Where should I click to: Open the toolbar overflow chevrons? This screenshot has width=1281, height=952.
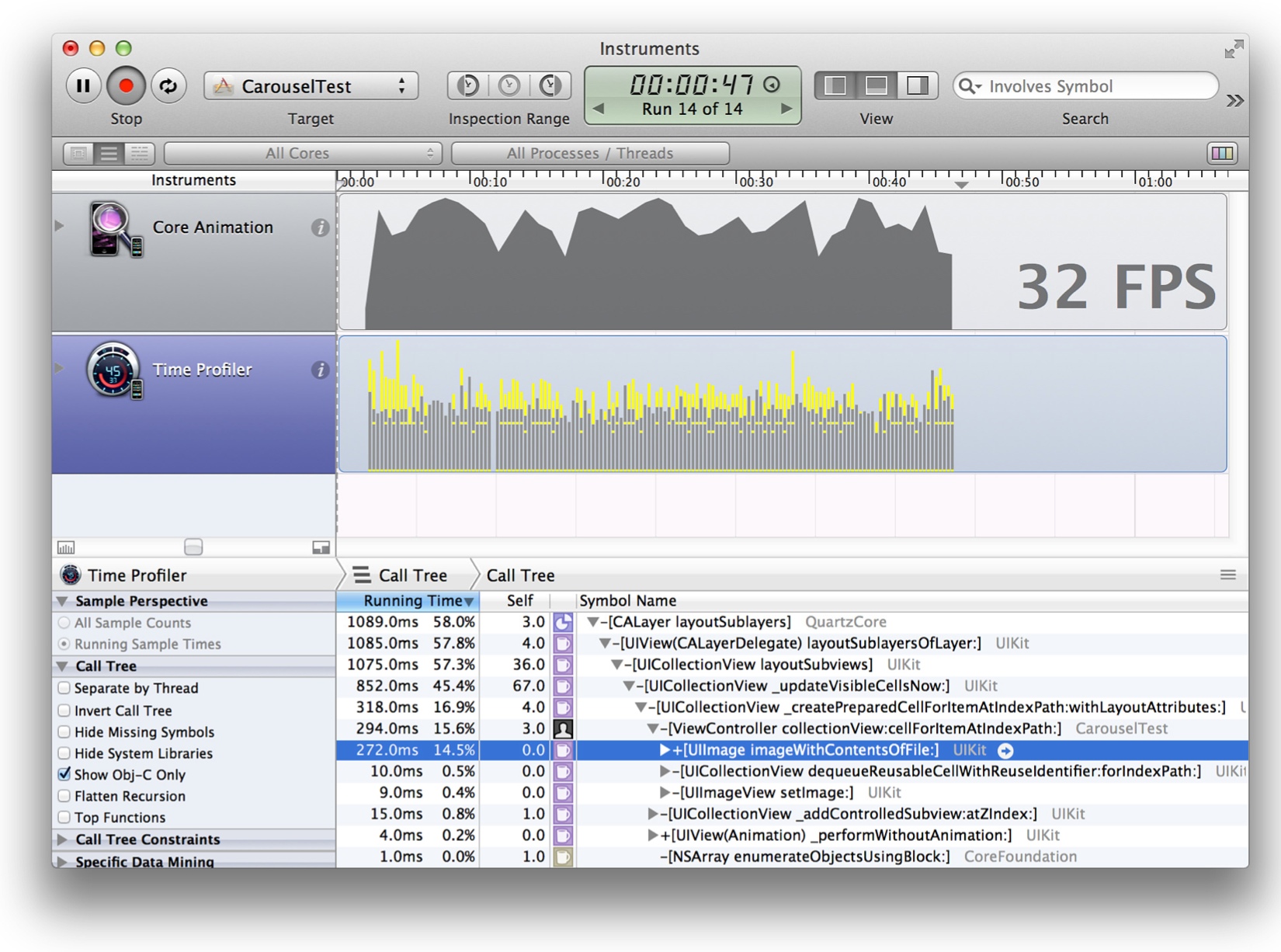point(1234,100)
